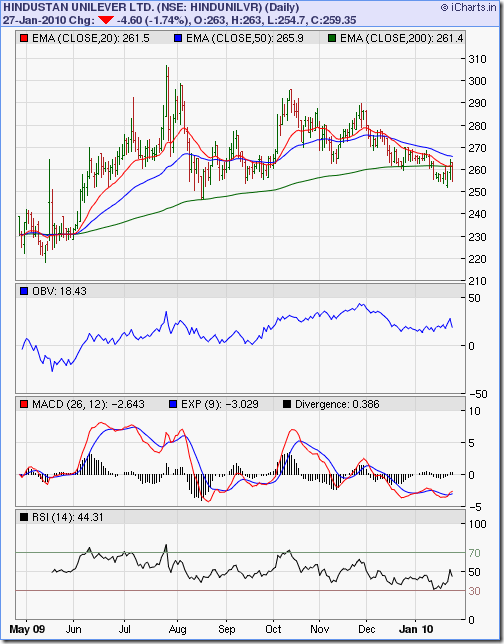Click the blue EXP (9) legend swatch

pyautogui.click(x=173, y=404)
